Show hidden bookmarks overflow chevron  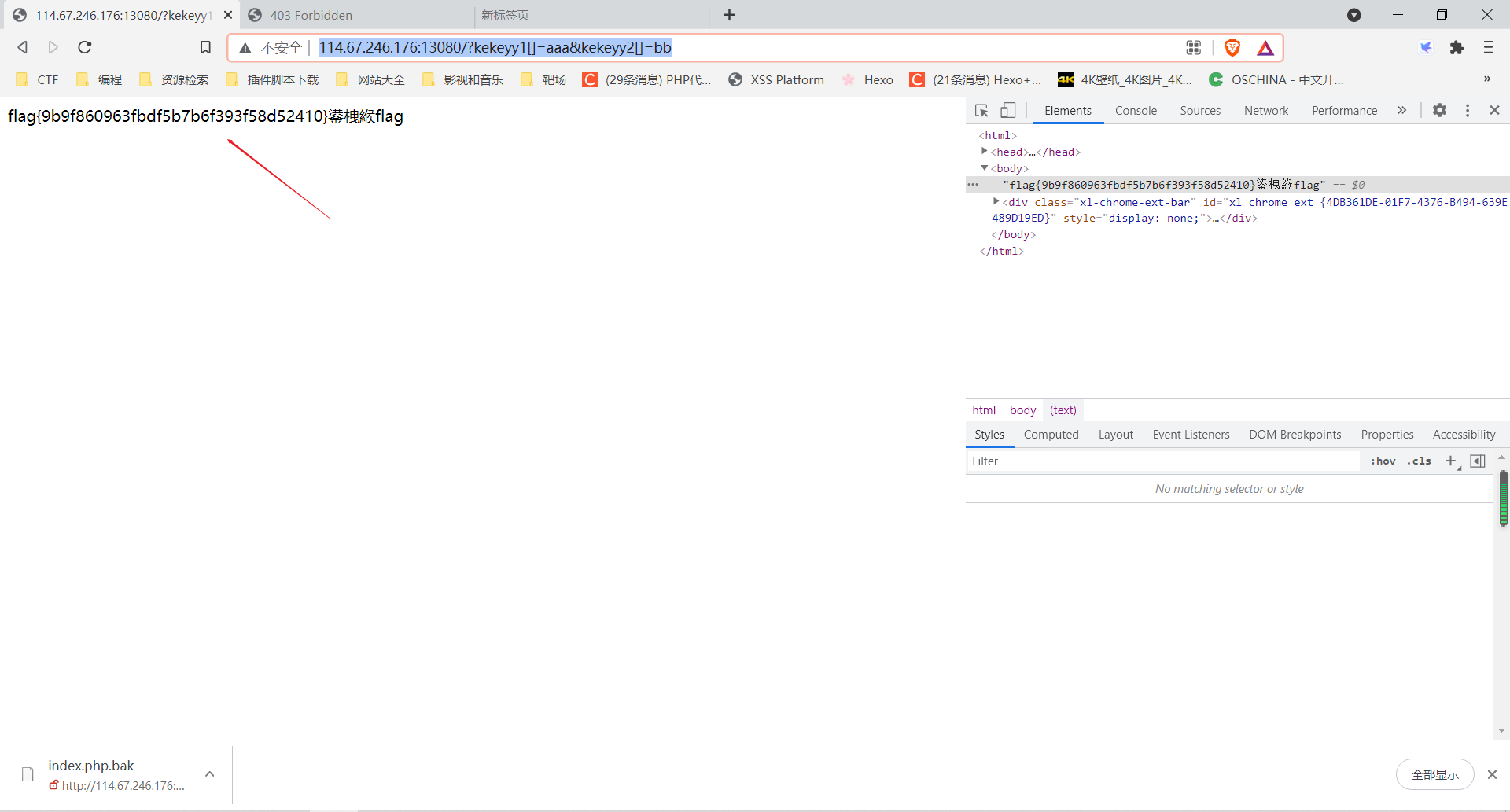1486,79
